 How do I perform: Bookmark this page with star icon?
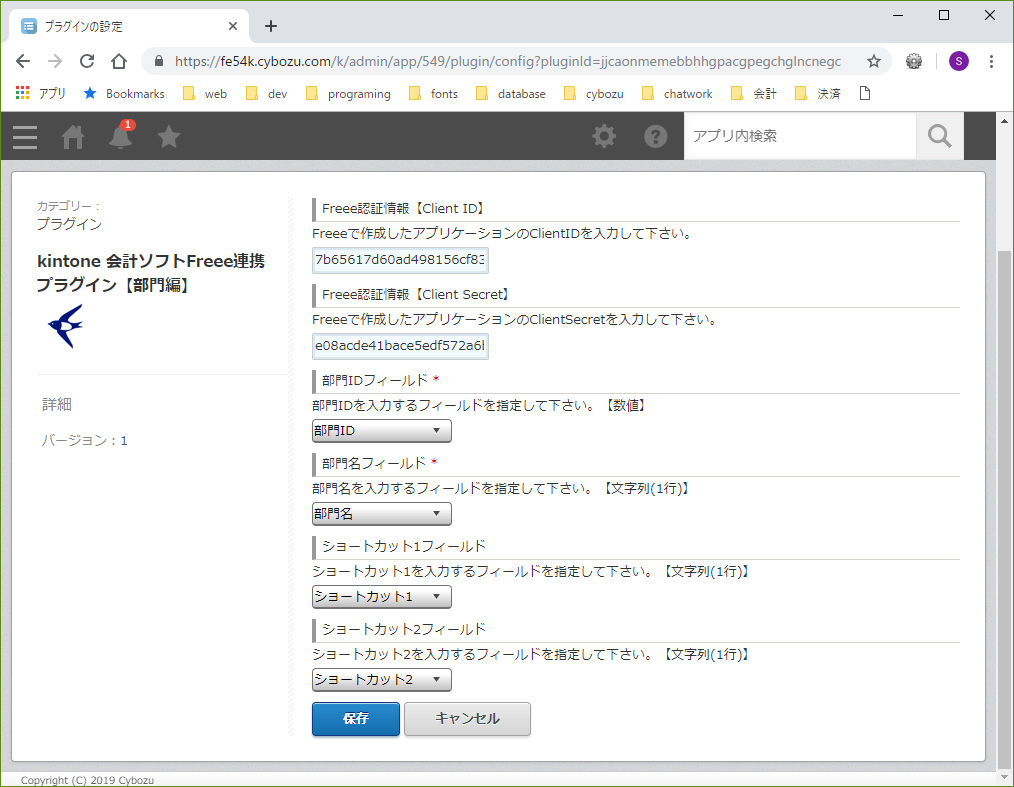pyautogui.click(x=874, y=61)
